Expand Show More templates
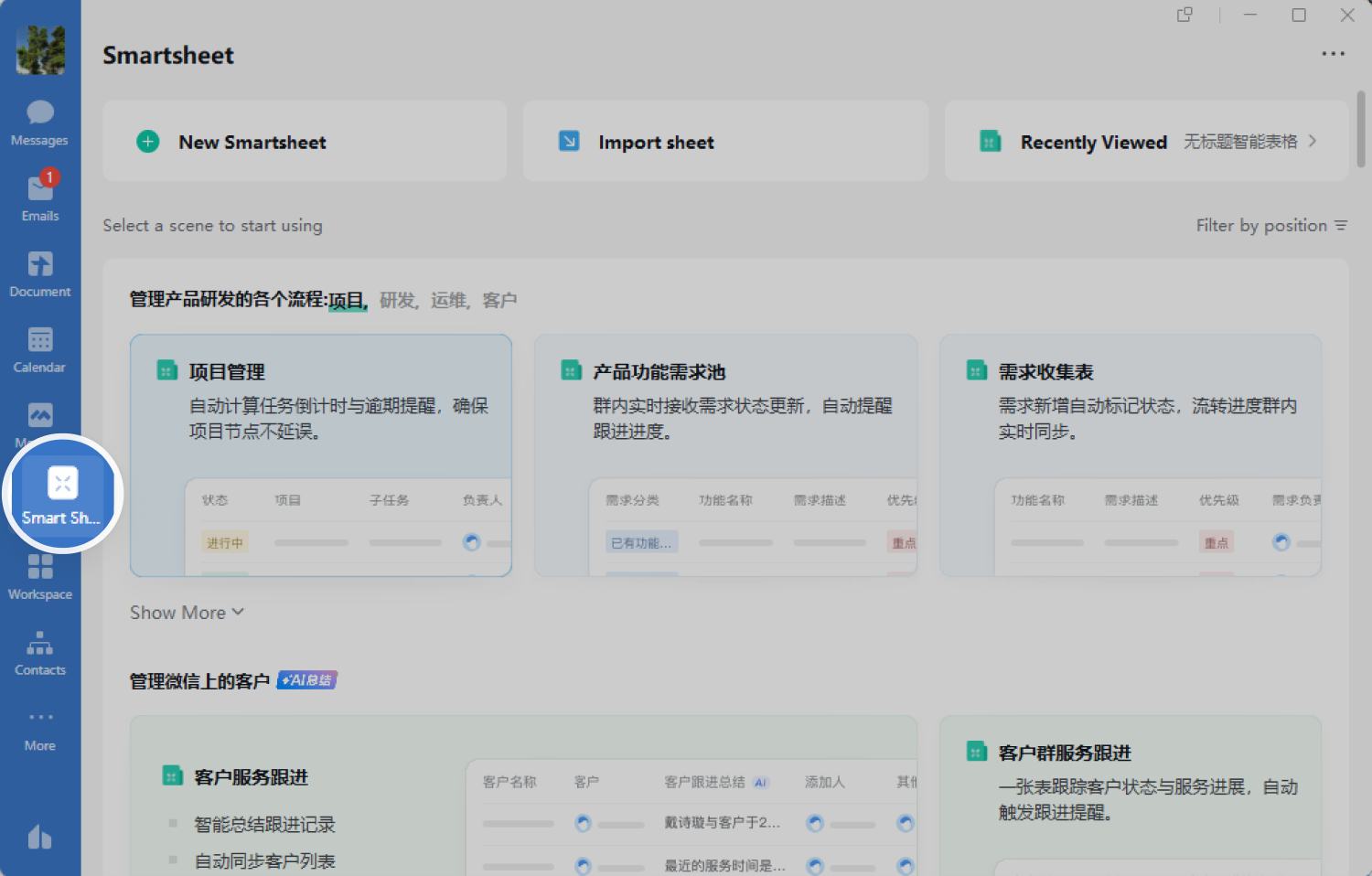Viewport: 1372px width, 876px height. point(187,613)
